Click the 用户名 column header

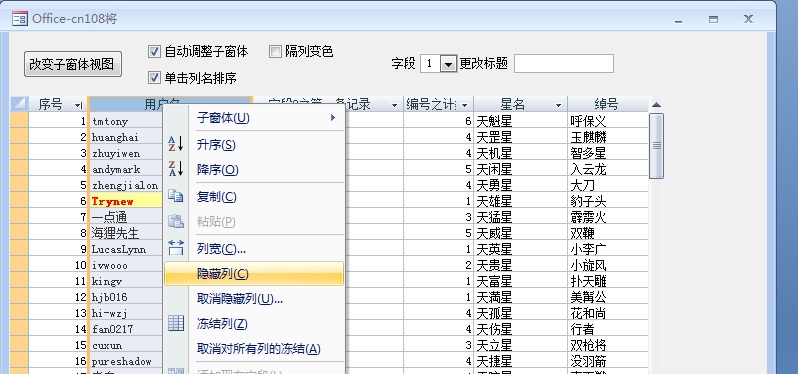(x=170, y=104)
